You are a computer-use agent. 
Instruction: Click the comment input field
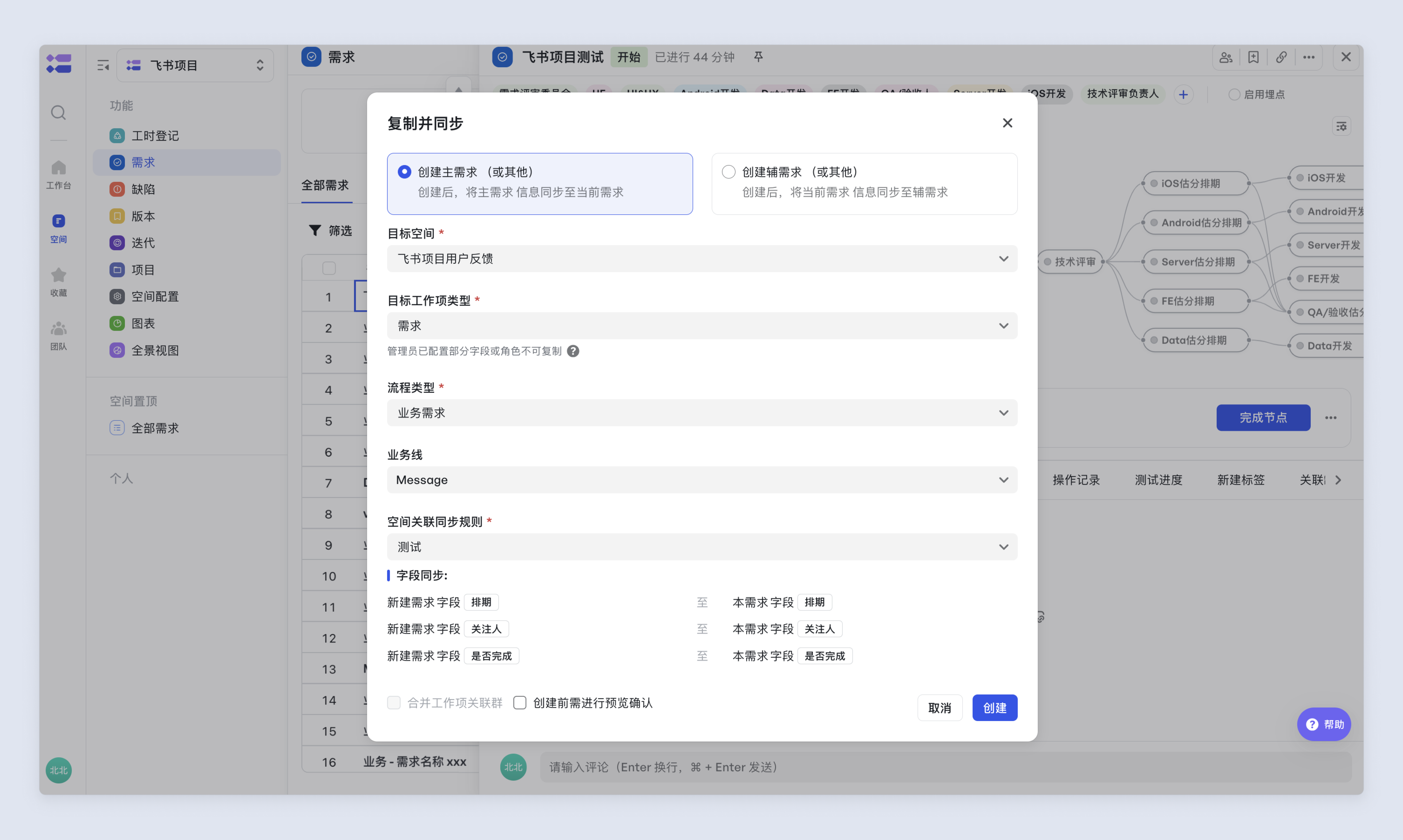tap(946, 767)
